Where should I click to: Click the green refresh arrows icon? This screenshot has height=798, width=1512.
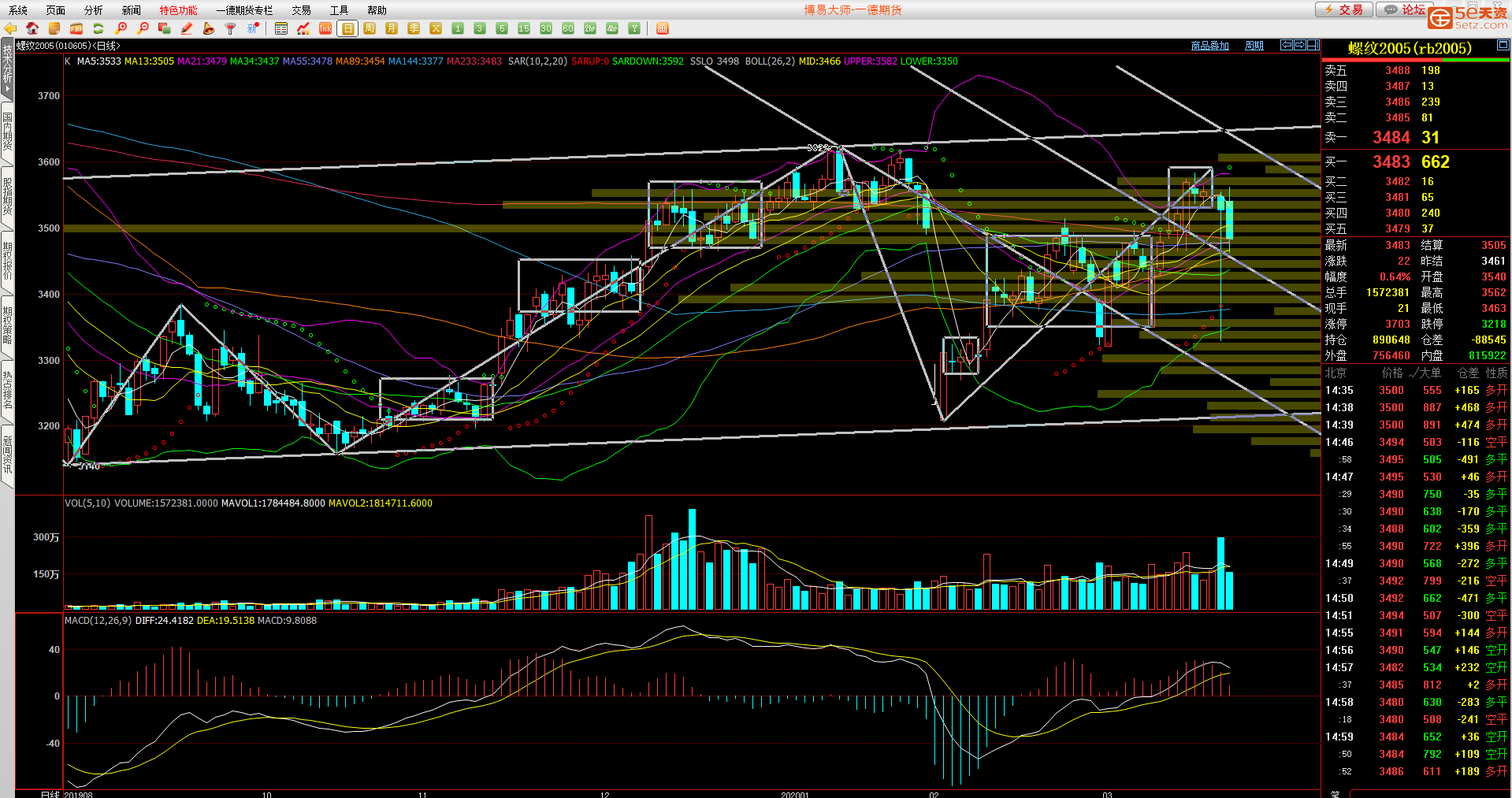[98, 28]
